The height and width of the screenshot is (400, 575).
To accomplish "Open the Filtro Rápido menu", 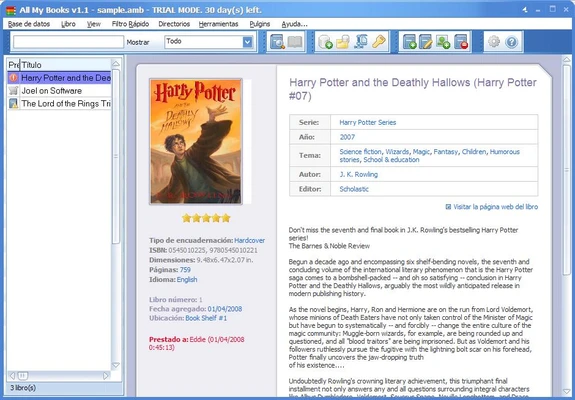I will coord(130,24).
